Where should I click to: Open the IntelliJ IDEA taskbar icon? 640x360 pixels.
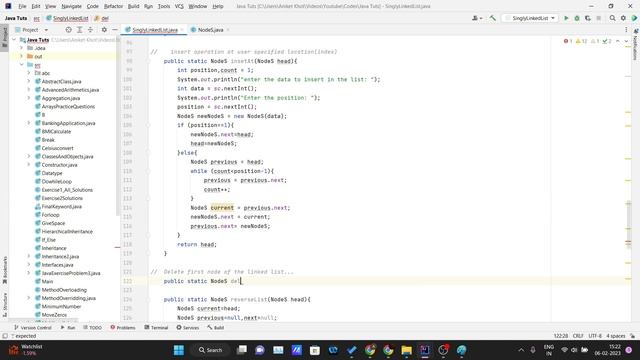(x=425, y=350)
